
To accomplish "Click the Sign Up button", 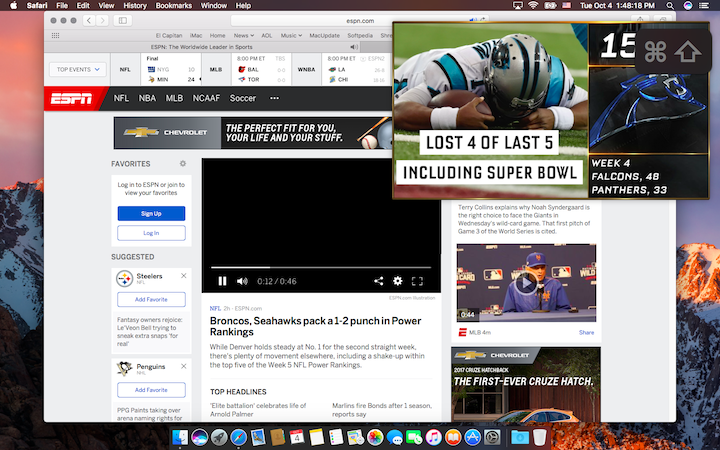I will 151,214.
